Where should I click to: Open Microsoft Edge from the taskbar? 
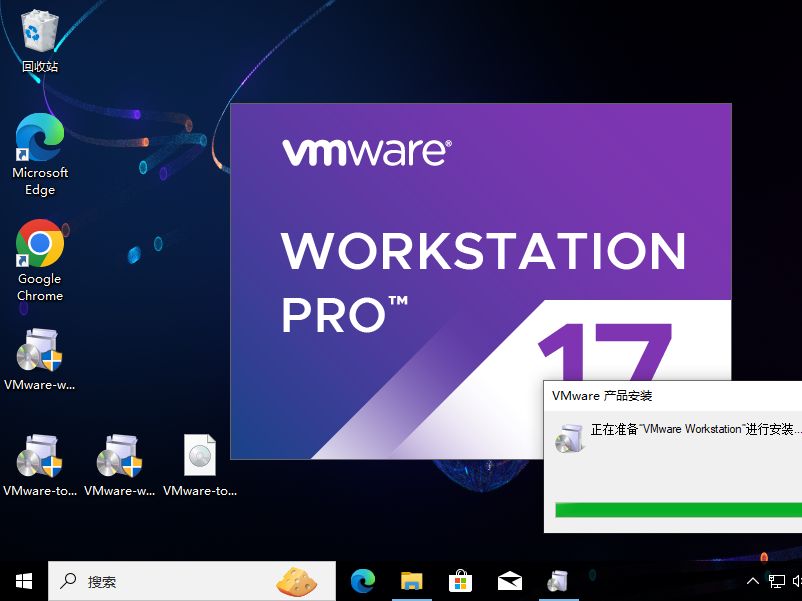pyautogui.click(x=363, y=581)
